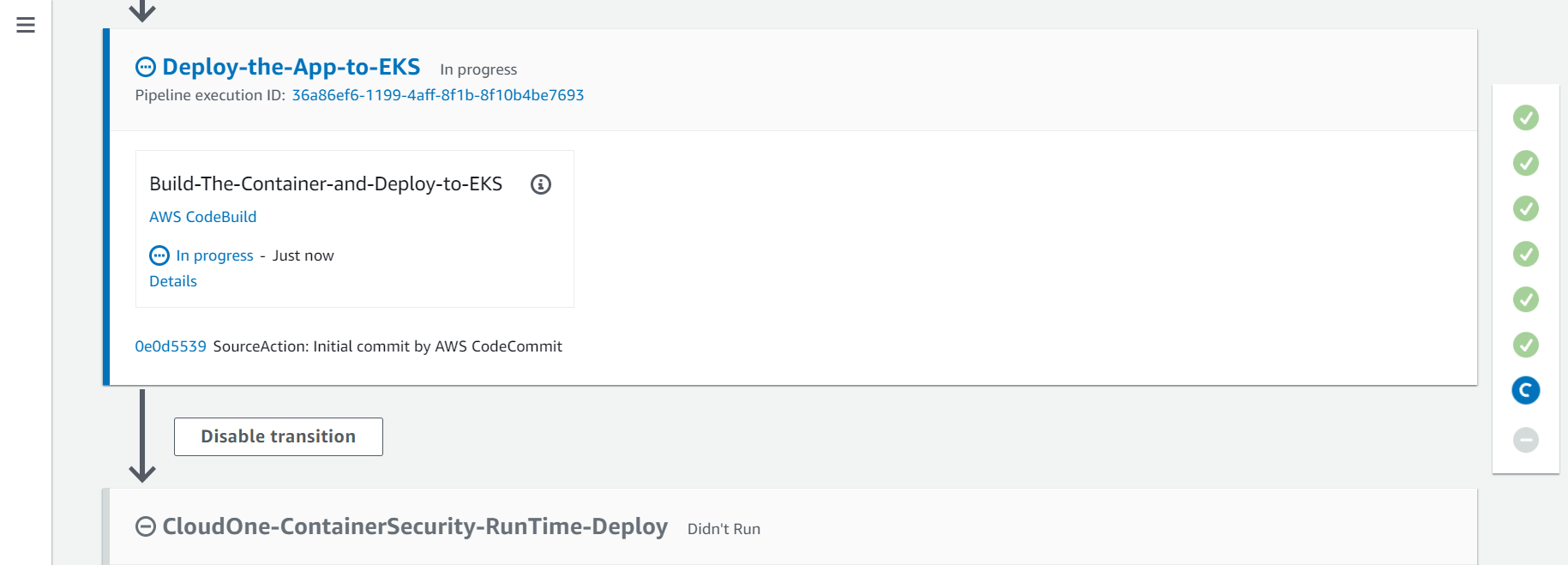Click the sixth green checkmark stage indicator

point(1525,345)
